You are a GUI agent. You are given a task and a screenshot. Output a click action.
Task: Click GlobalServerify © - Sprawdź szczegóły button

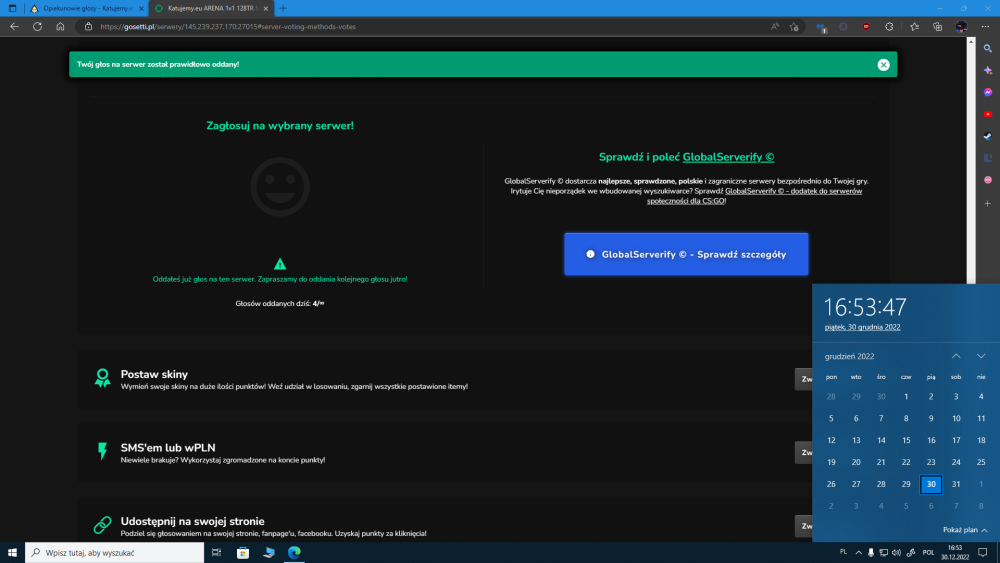click(x=686, y=254)
